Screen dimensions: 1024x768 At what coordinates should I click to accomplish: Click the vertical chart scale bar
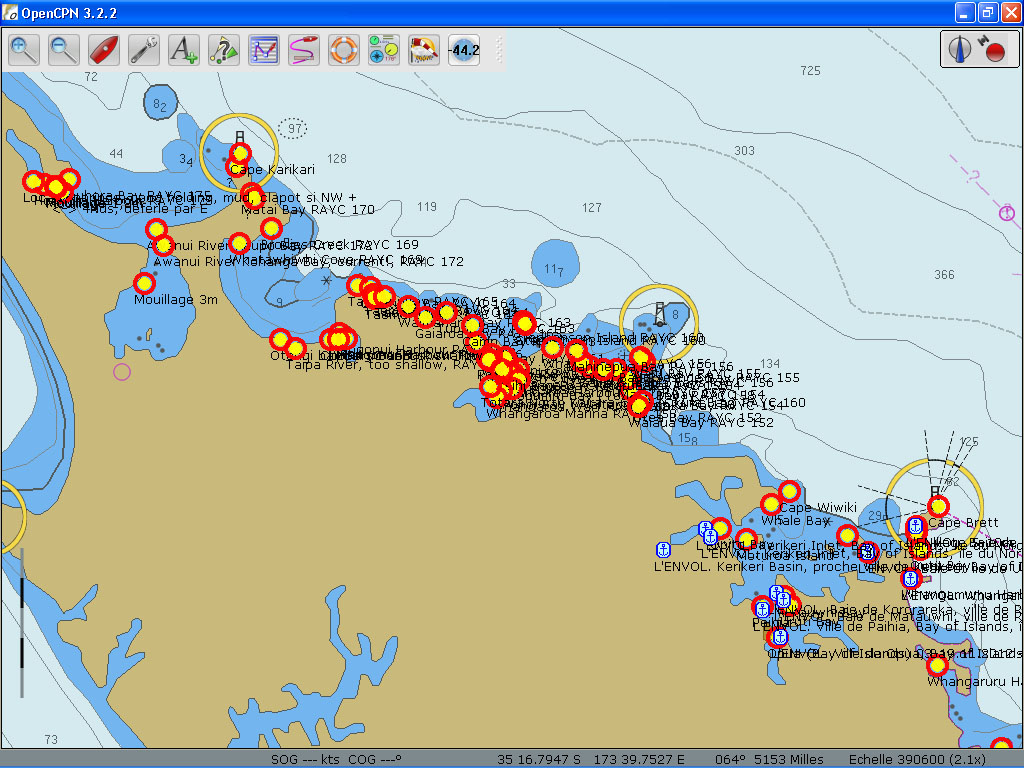click(x=22, y=623)
